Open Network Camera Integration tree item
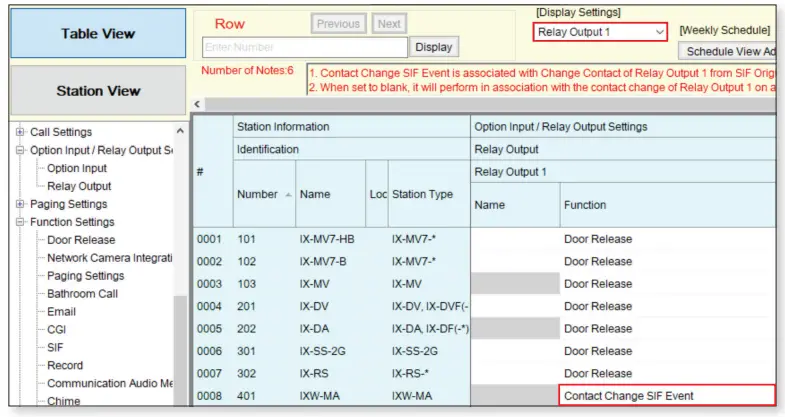Screen dimensions: 785x417 110,258
